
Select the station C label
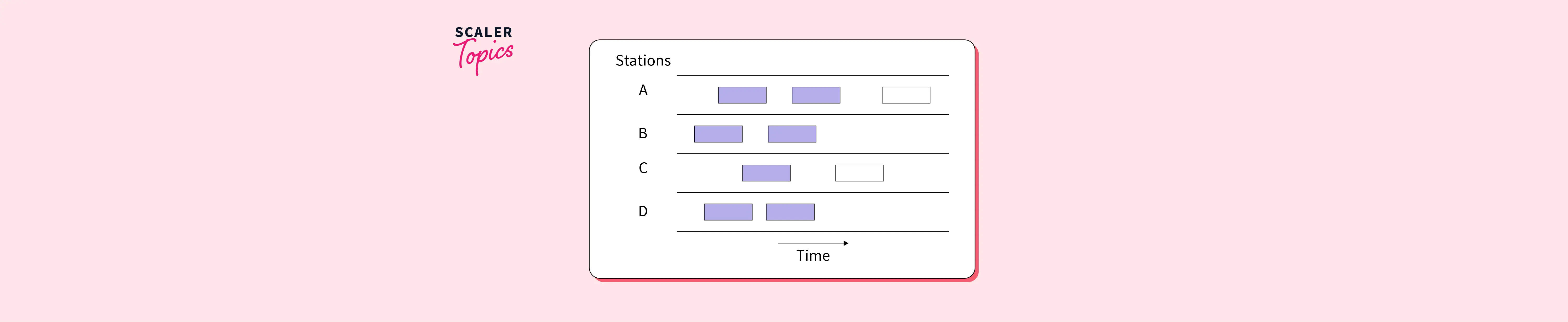(643, 168)
